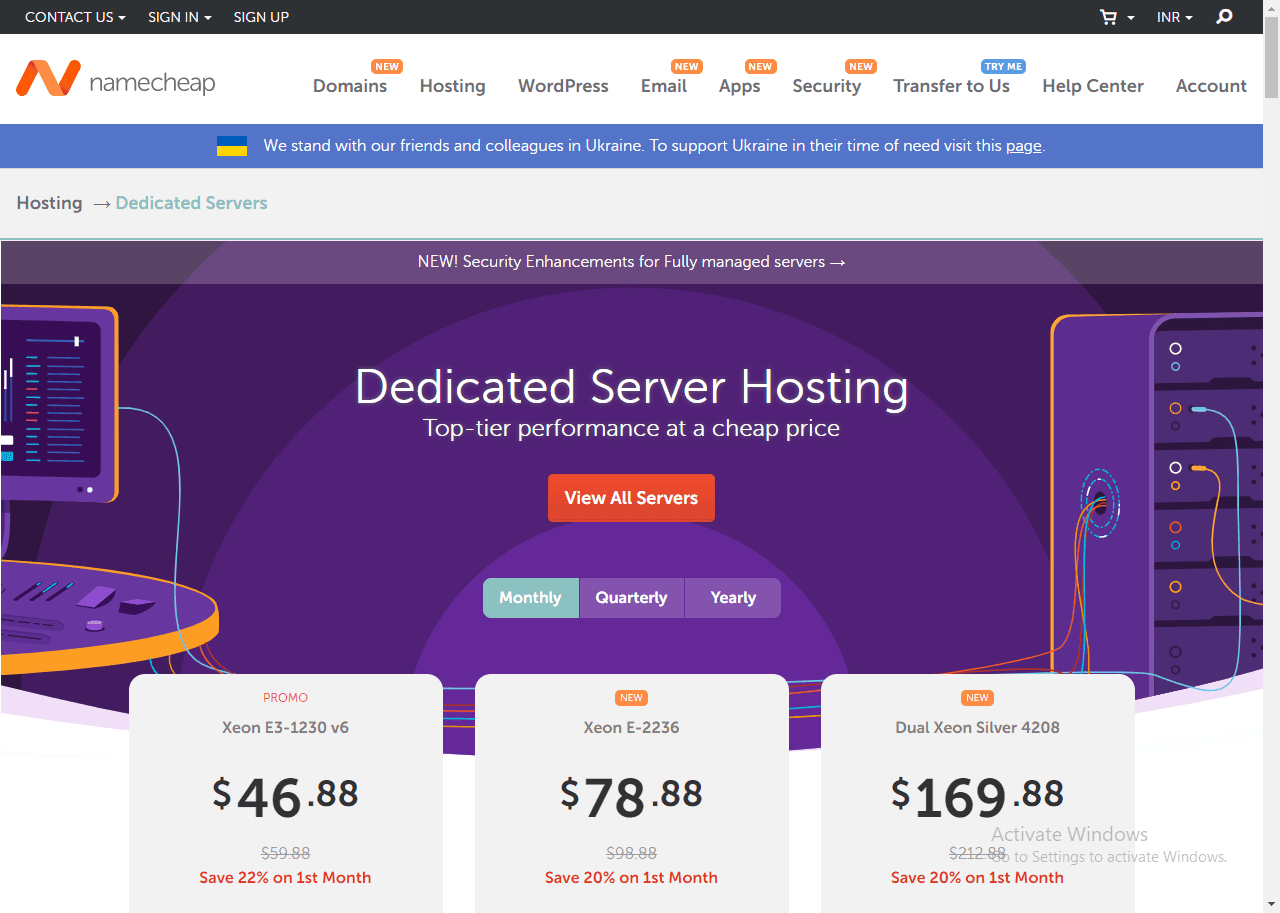The image size is (1280, 913).
Task: Open the Help Center menu
Action: [1093, 86]
